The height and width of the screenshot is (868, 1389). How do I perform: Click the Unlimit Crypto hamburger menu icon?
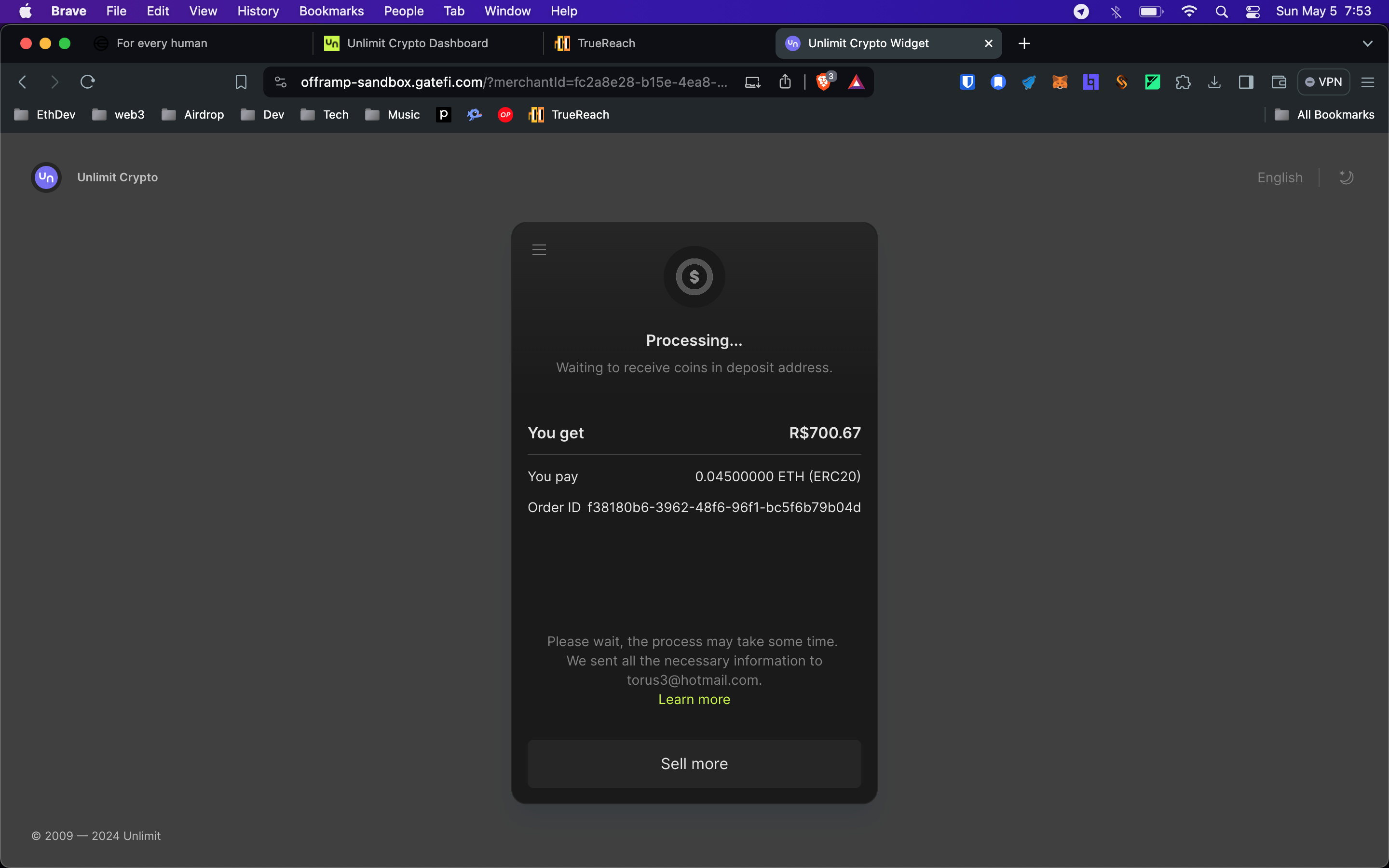coord(539,250)
